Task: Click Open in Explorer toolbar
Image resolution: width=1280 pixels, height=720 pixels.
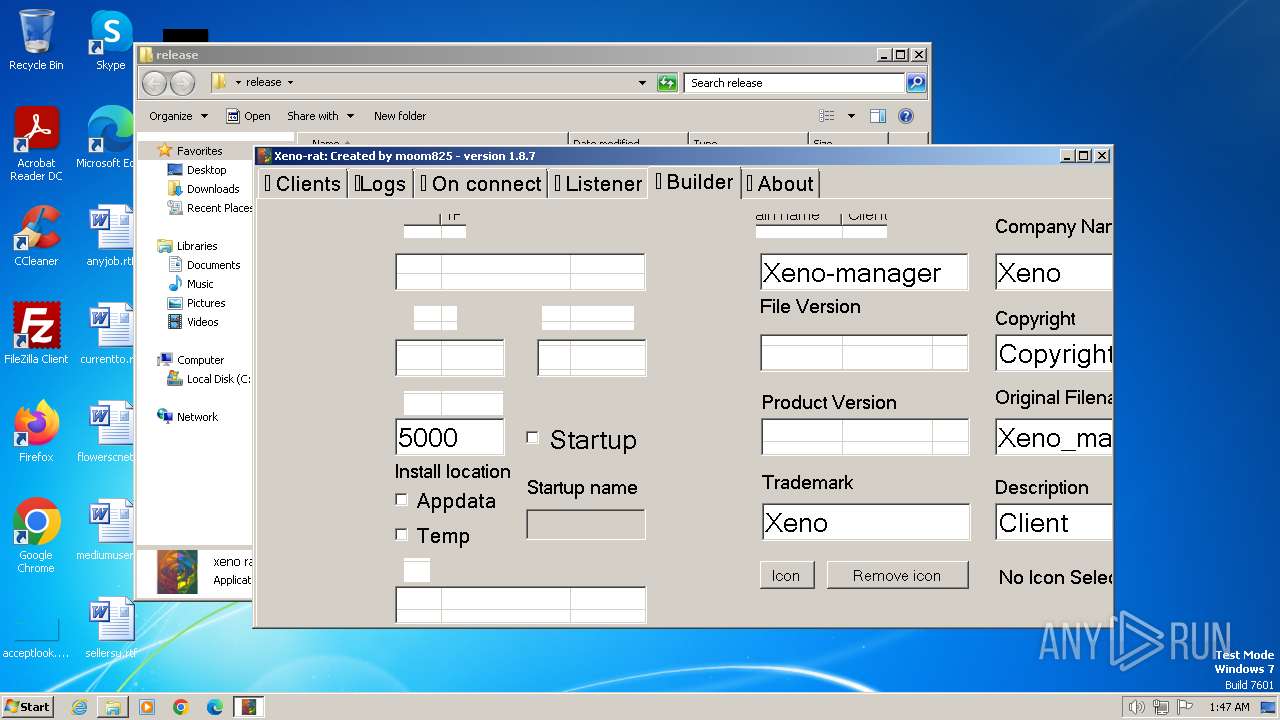Action: 249,116
